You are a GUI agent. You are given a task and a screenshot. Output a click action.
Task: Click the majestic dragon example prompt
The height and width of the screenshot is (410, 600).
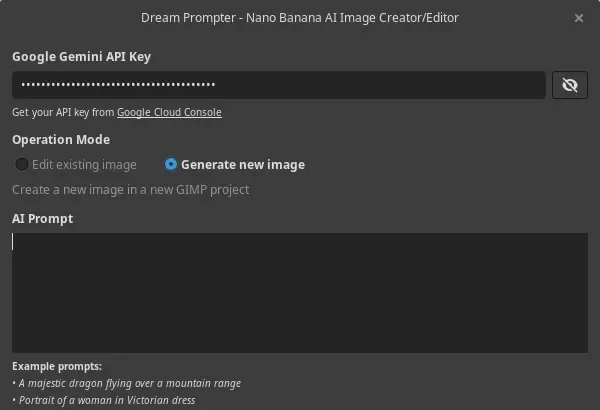coord(130,383)
